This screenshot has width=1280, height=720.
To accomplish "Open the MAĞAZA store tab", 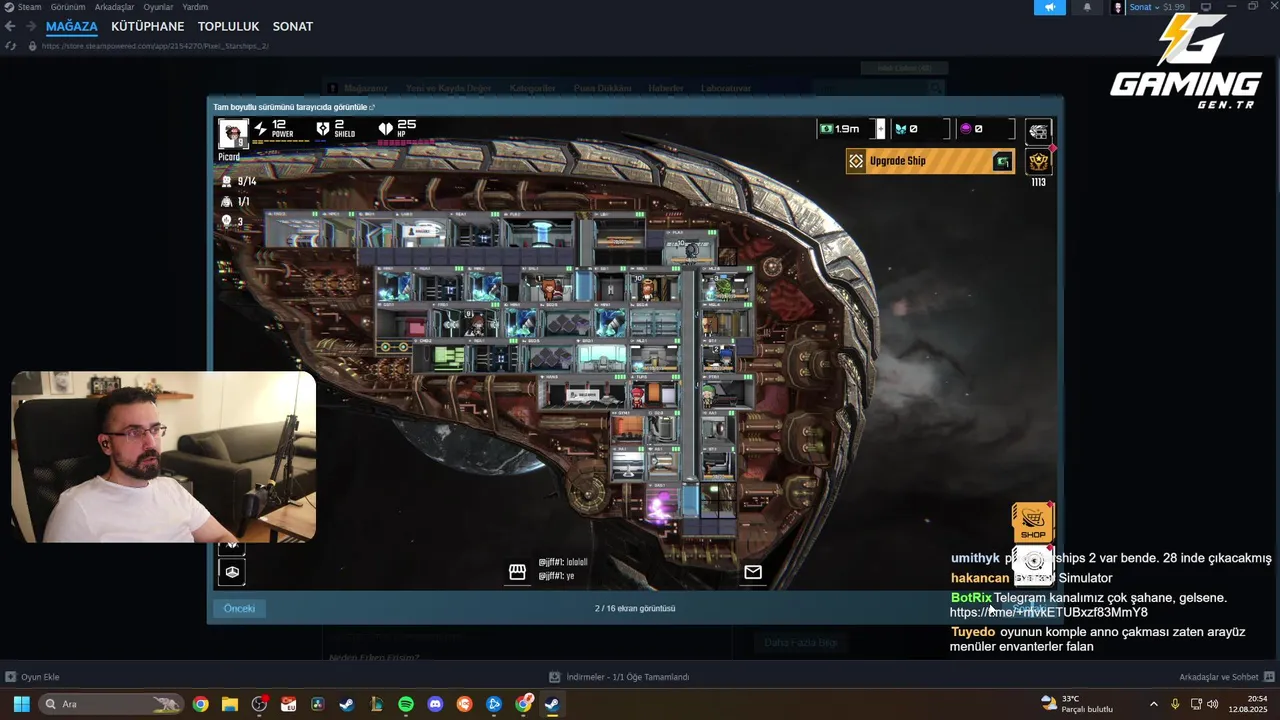I will pyautogui.click(x=71, y=26).
